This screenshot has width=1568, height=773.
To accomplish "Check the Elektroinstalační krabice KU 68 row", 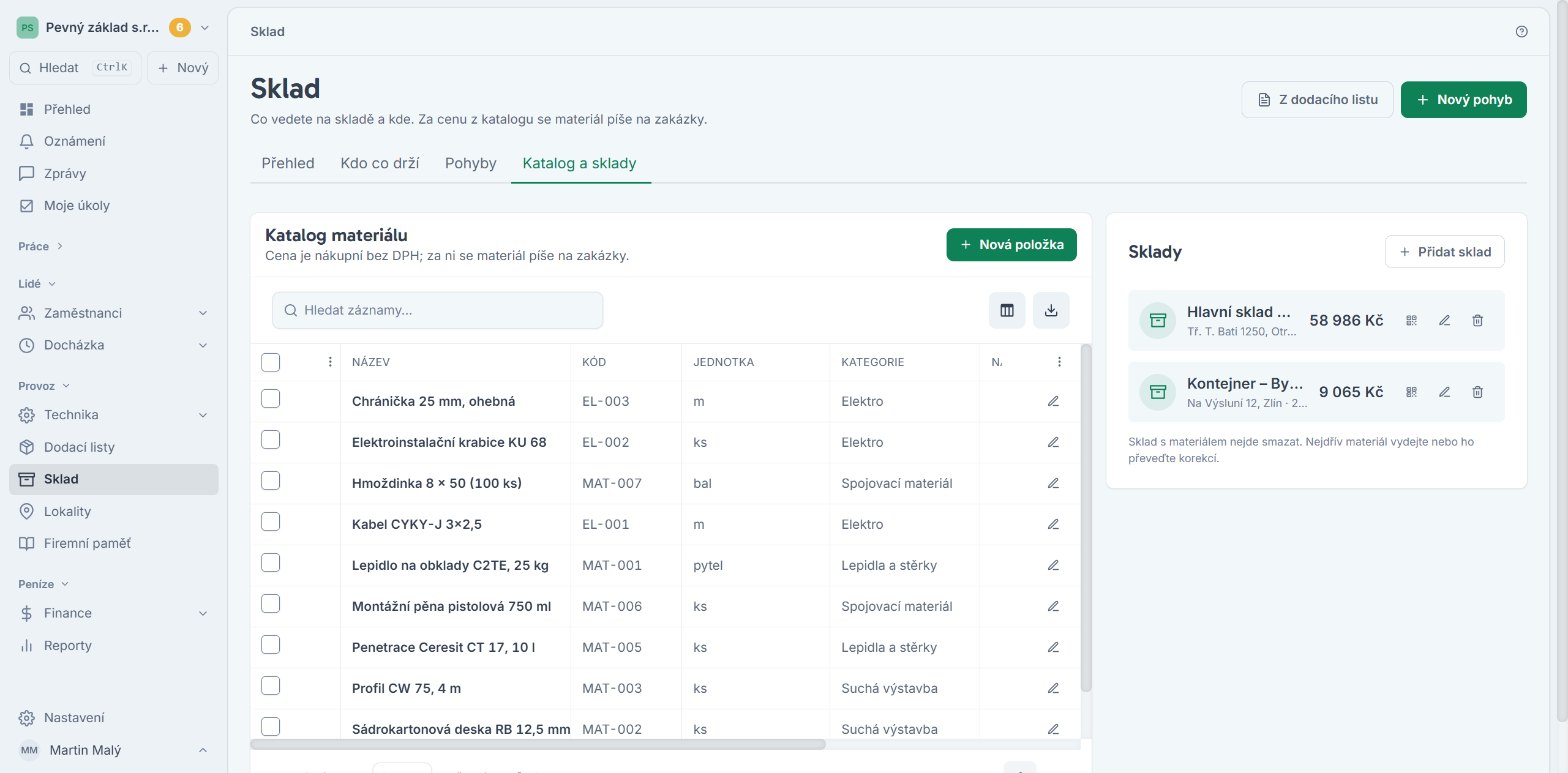I will (270, 440).
